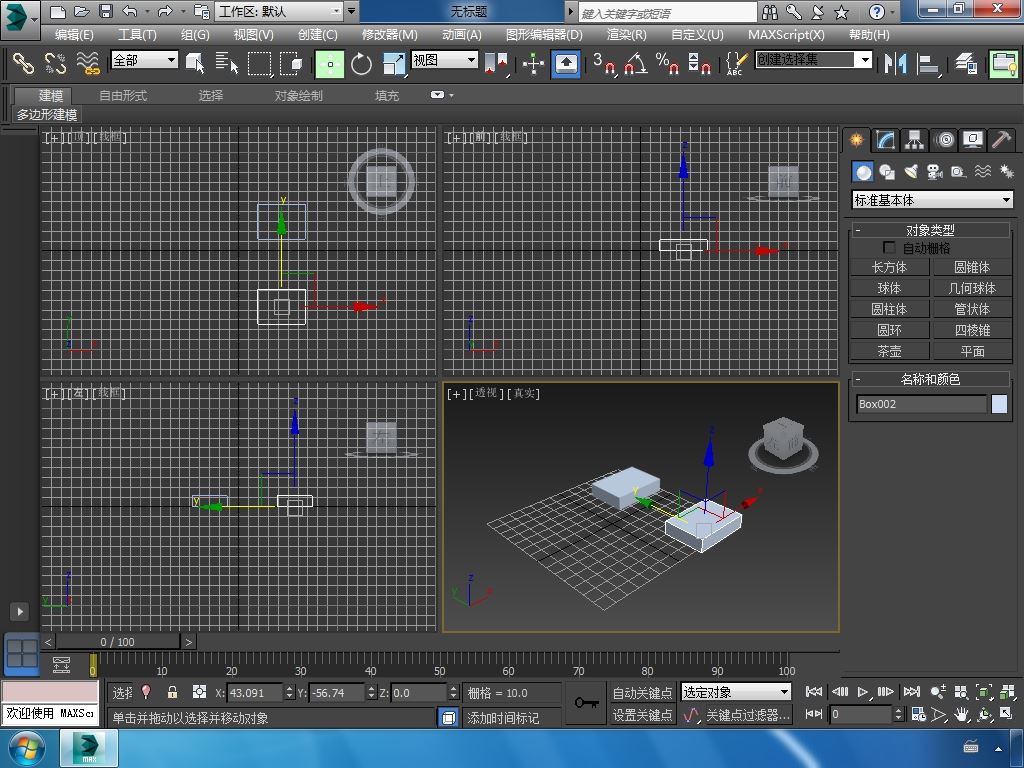Switch to the 自由形式 ribbon tab
Viewport: 1024px width, 768px height.
point(122,96)
